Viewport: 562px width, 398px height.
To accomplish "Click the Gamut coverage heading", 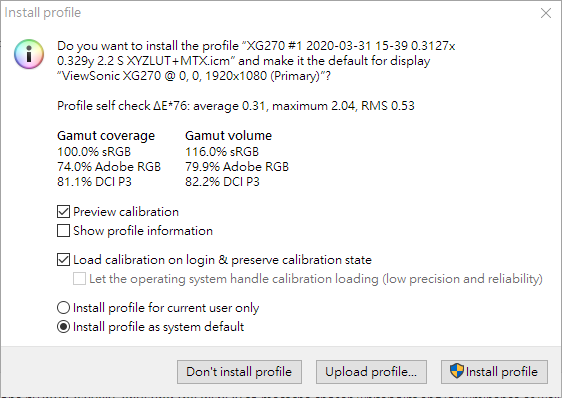I will click(x=106, y=136).
